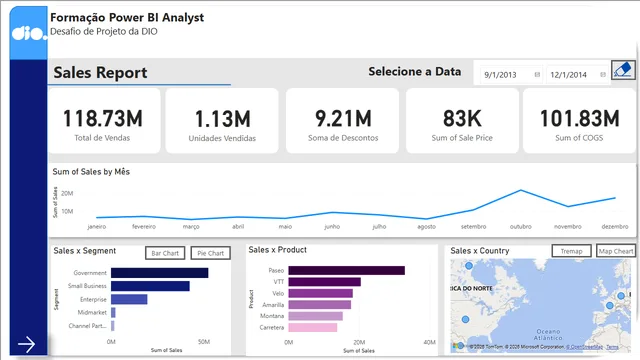This screenshot has height=360, width=640.
Task: Click the VTT product bar
Action: (324, 282)
